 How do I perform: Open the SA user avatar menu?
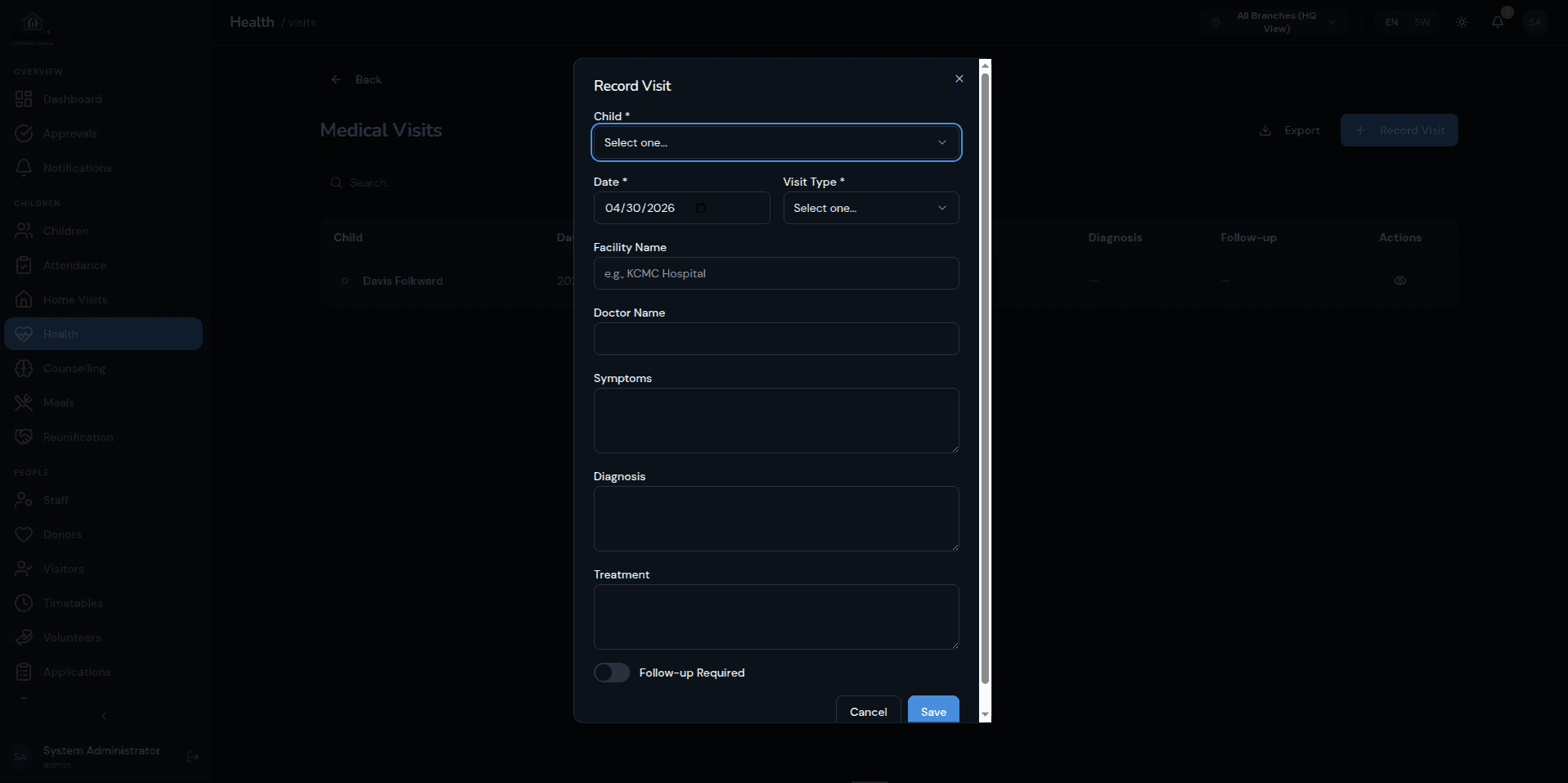[x=1535, y=22]
